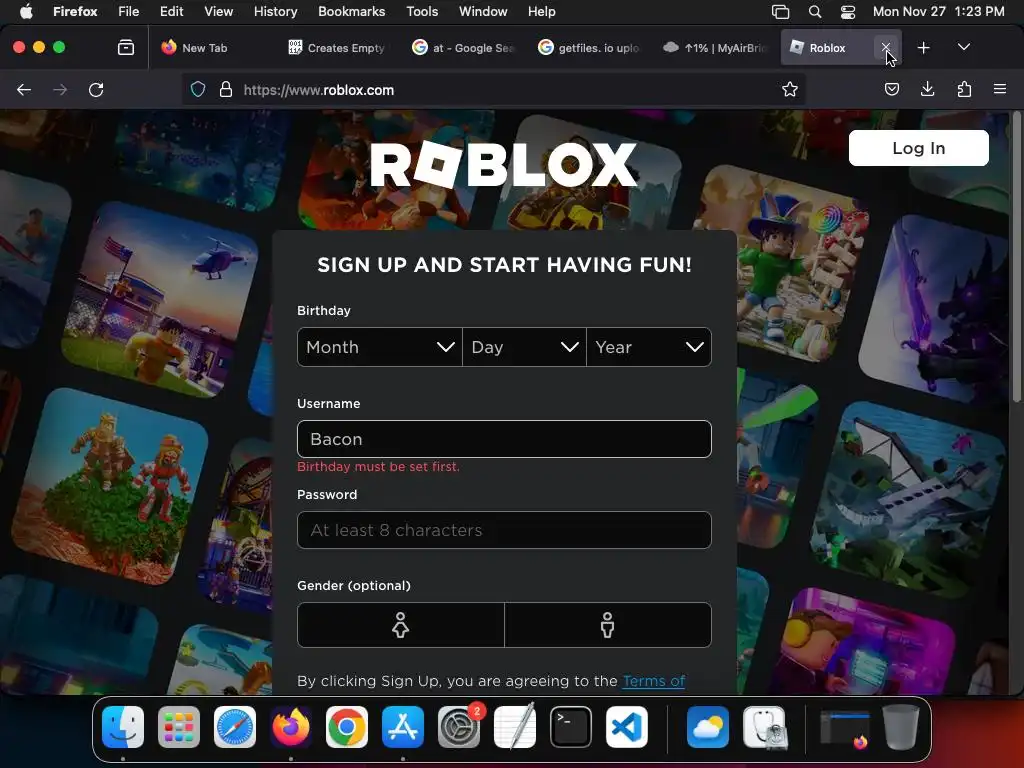
Task: Open the History menu
Action: (275, 11)
